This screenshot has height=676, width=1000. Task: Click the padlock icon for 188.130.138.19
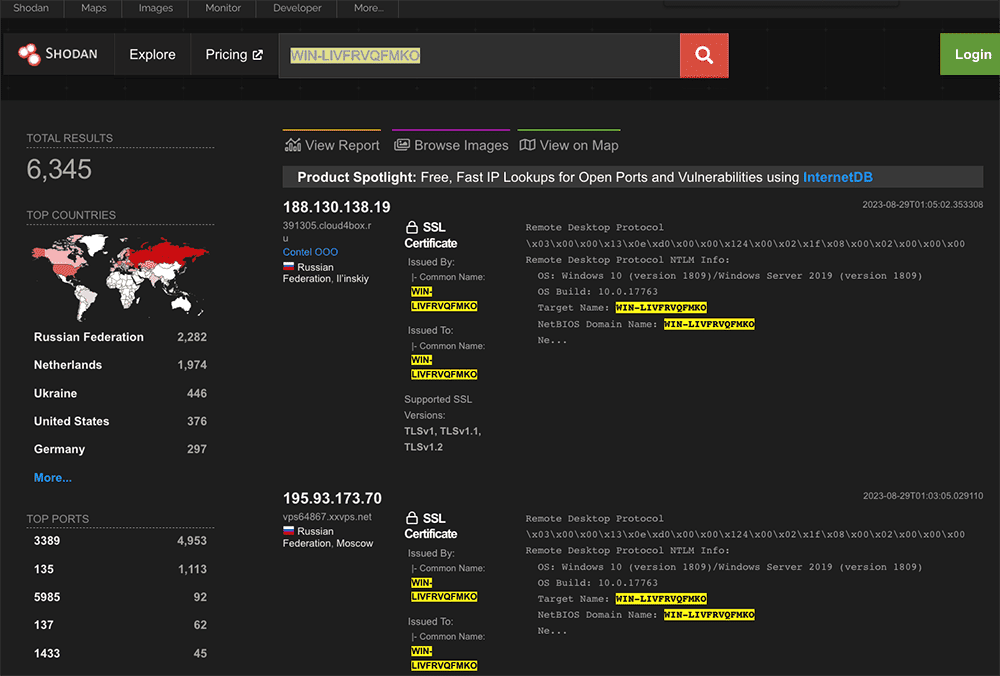[411, 228]
